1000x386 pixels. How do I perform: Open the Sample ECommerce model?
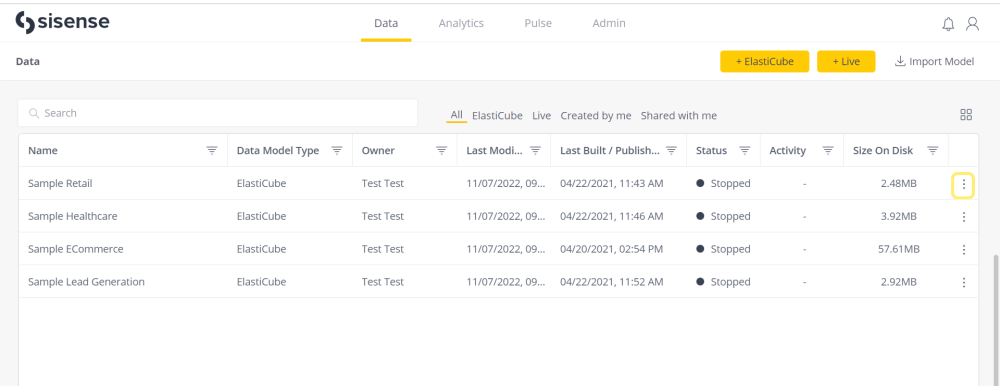pos(76,249)
